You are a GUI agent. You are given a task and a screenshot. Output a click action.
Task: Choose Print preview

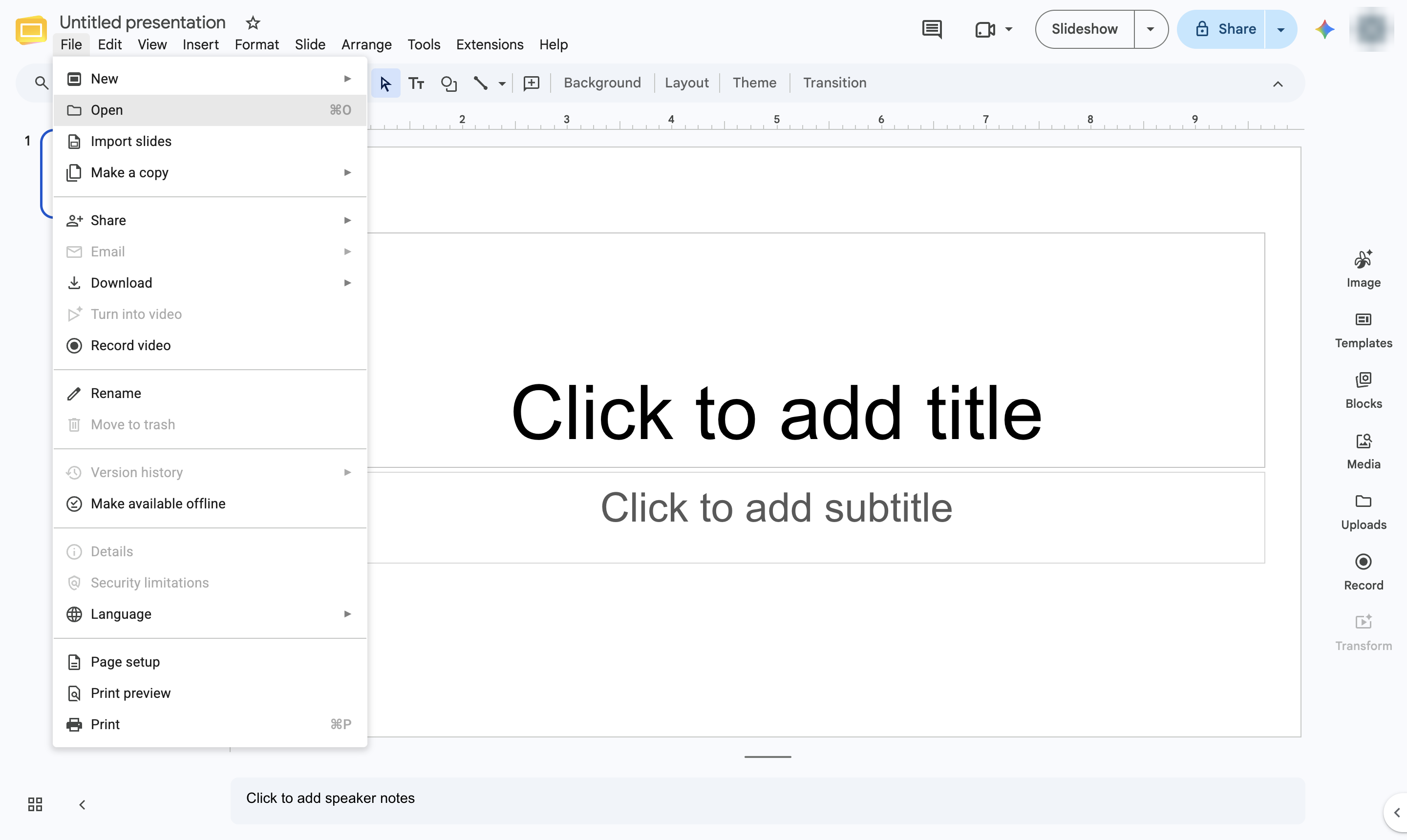[x=210, y=693]
